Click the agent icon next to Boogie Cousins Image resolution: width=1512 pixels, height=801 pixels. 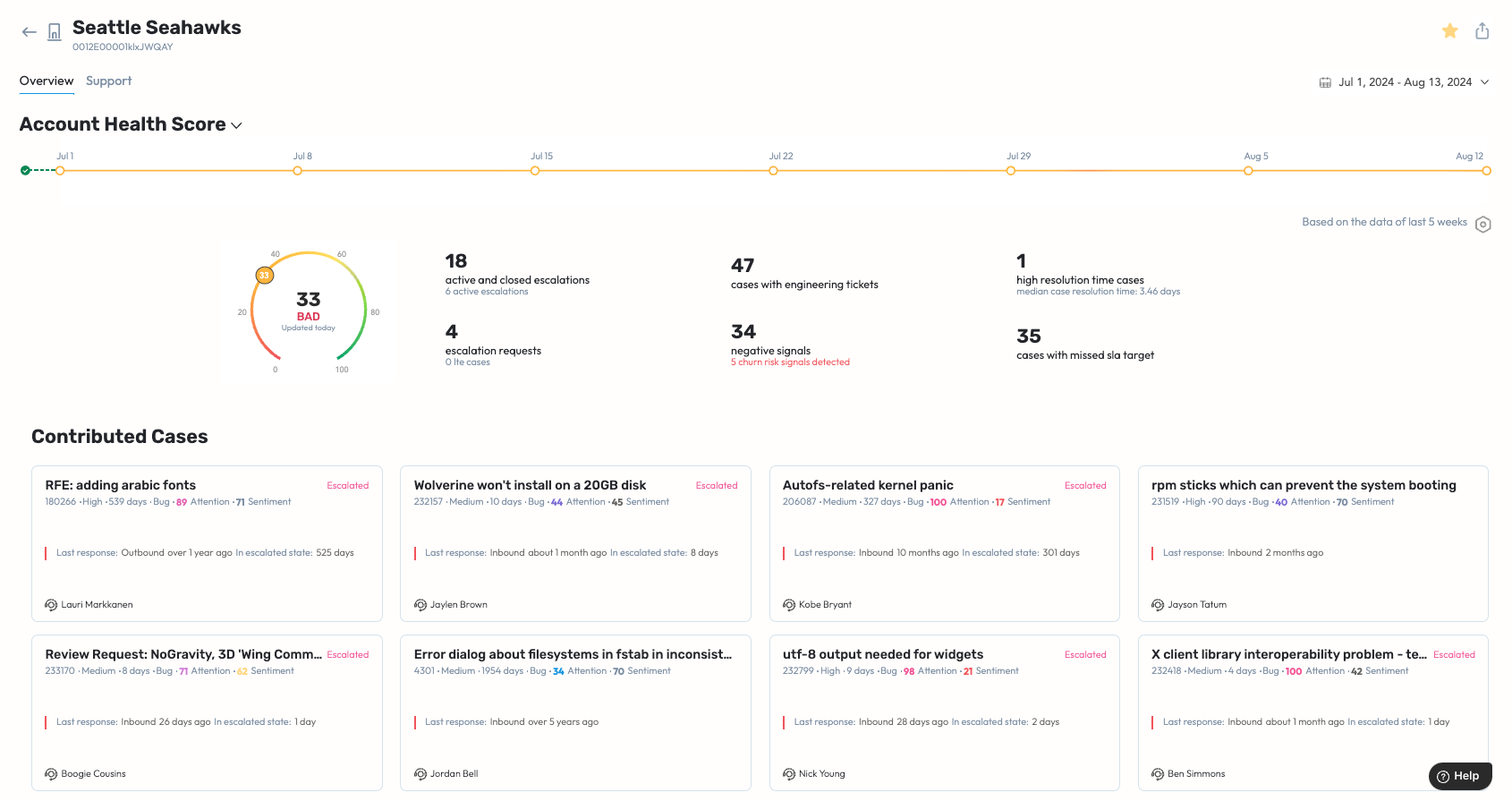[x=51, y=774]
